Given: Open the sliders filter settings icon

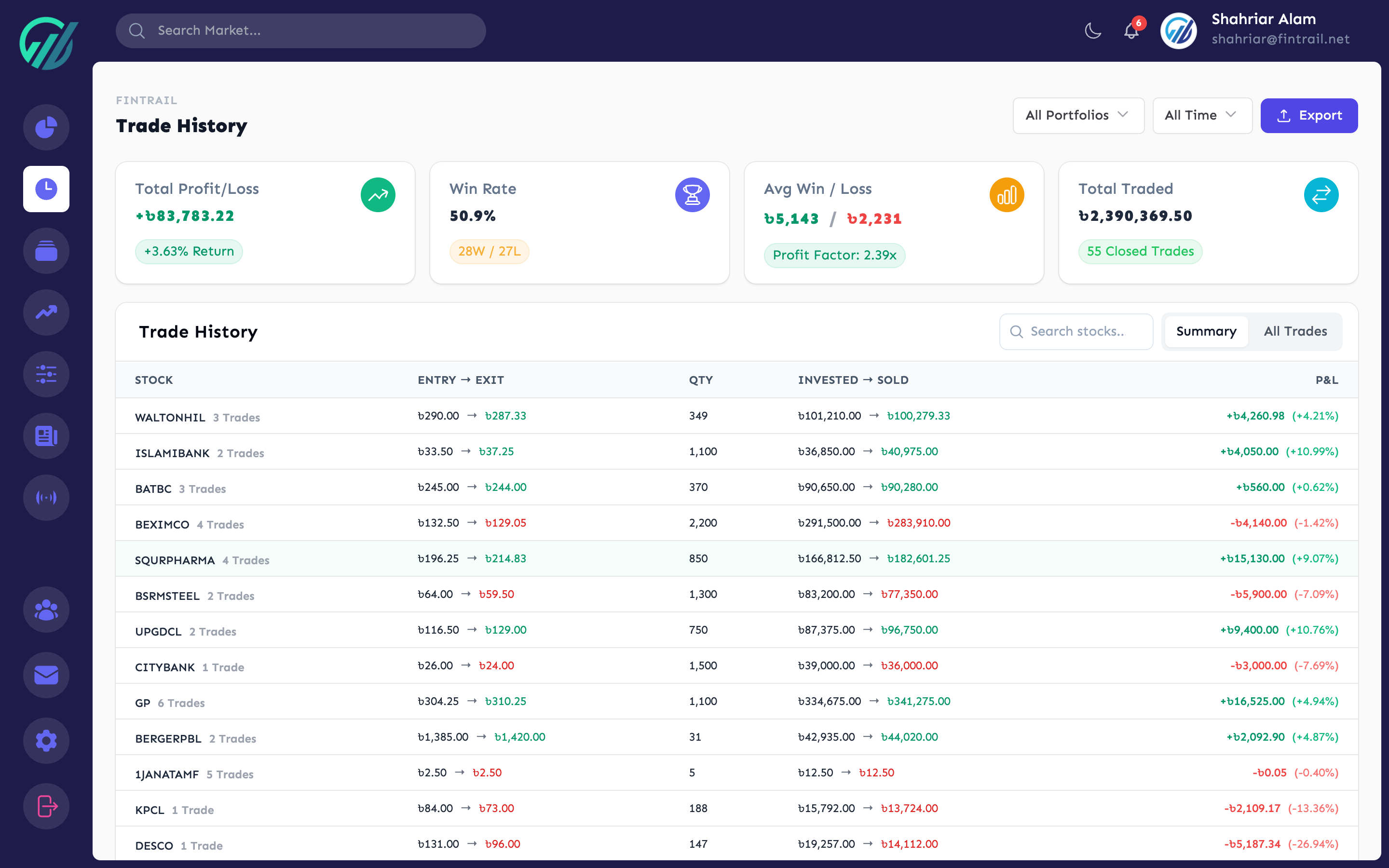Looking at the screenshot, I should pos(46,374).
